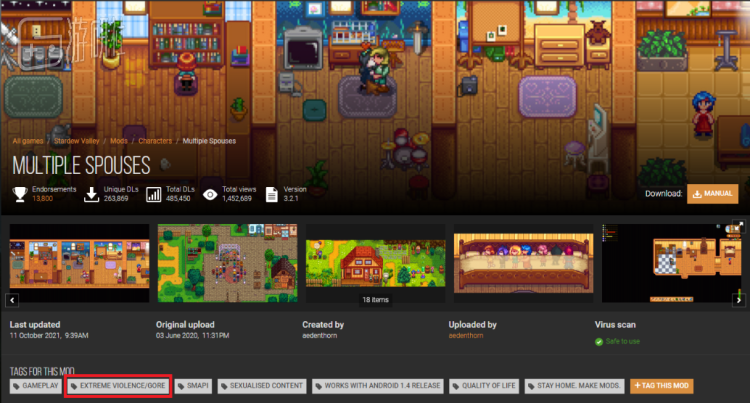
Task: Click the Version value 3.2.1
Action: click(x=291, y=198)
